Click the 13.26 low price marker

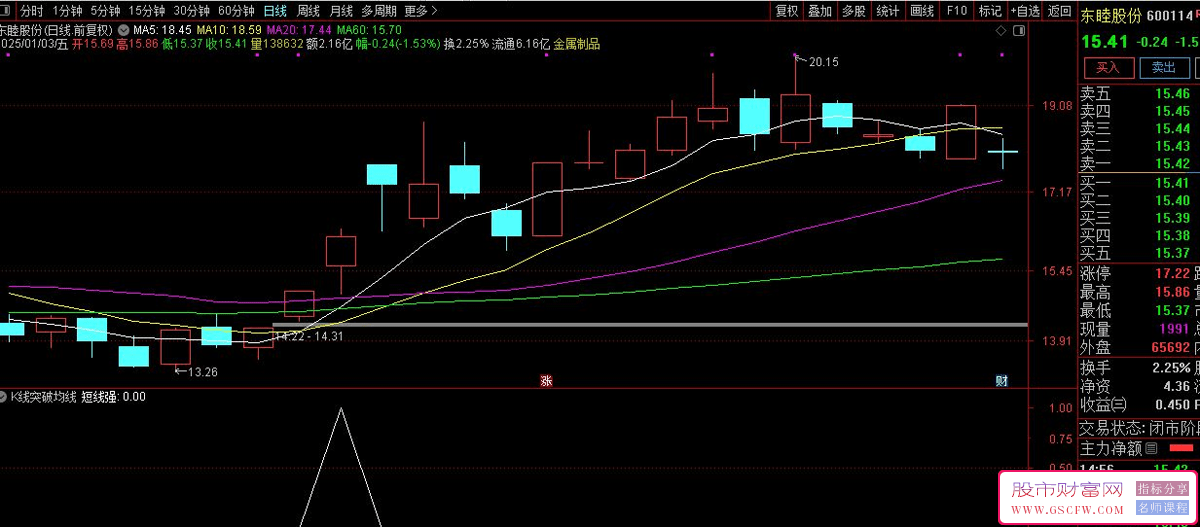(204, 372)
